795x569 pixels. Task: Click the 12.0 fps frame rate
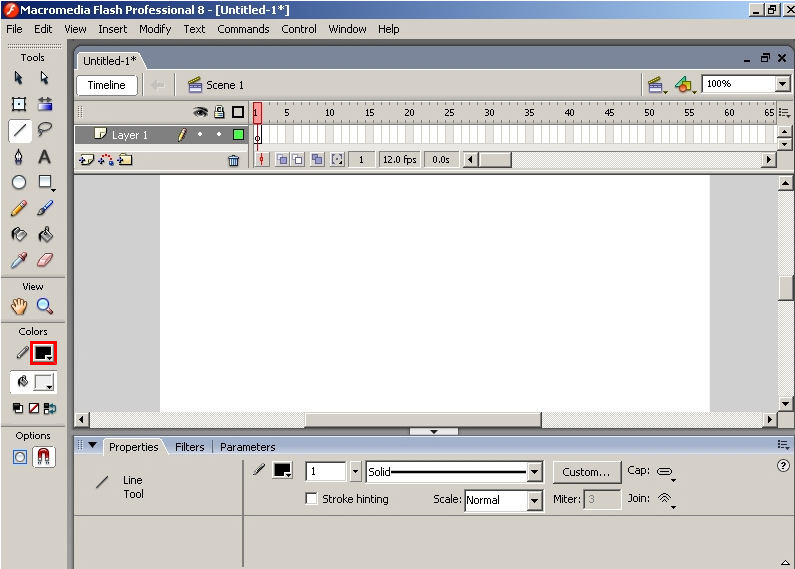[400, 160]
